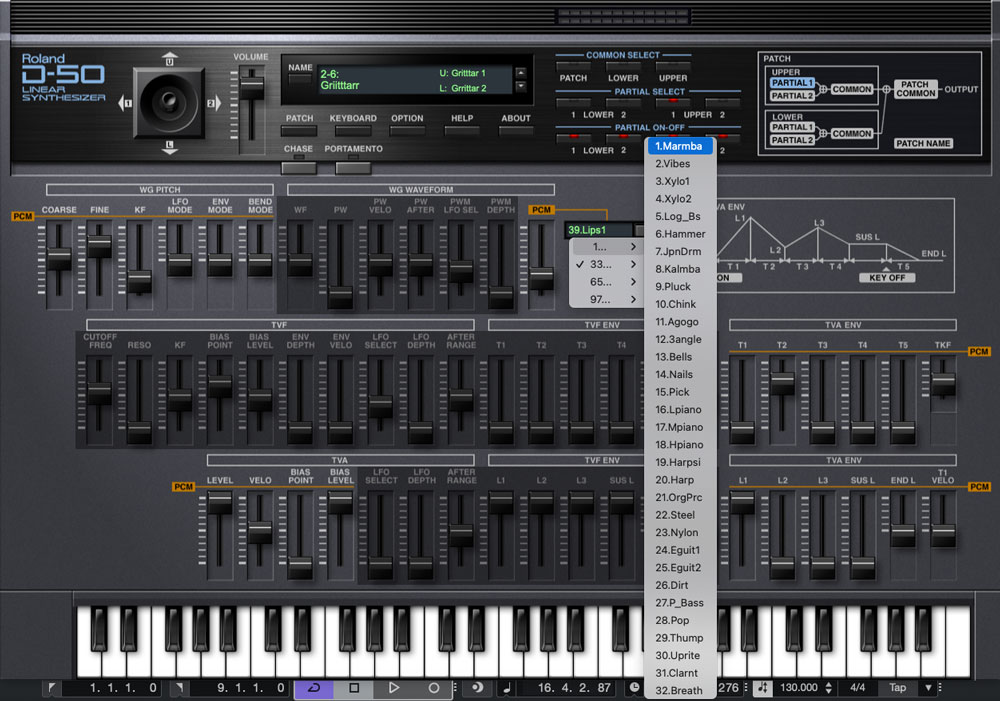1000x701 pixels.
Task: Click the OPTION button
Action: 408,131
